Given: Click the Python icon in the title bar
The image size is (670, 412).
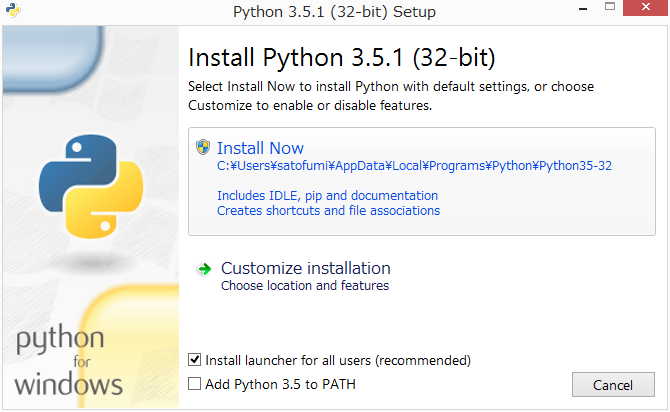Looking at the screenshot, I should pos(13,10).
